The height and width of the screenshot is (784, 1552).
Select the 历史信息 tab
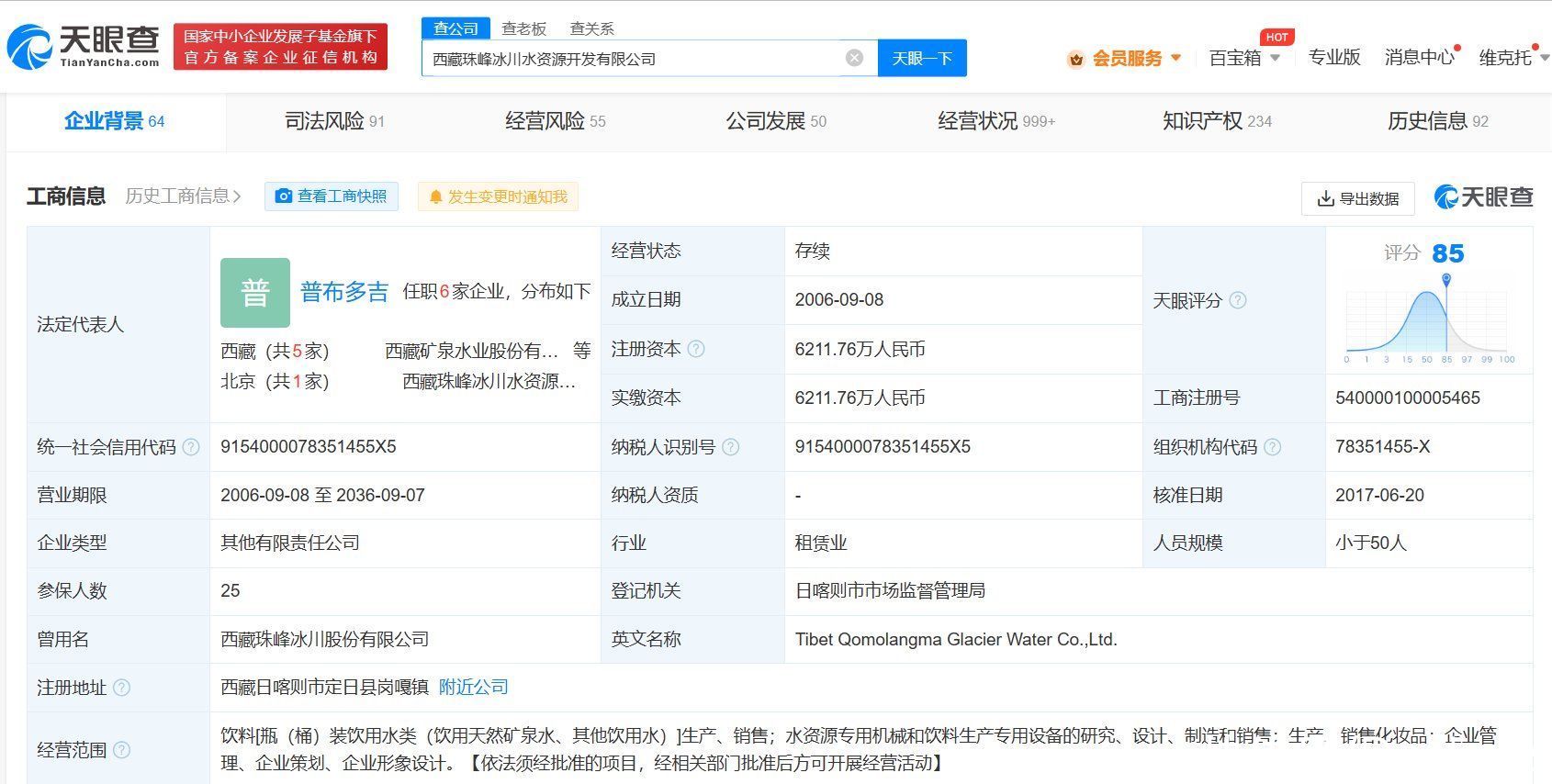tap(1438, 121)
